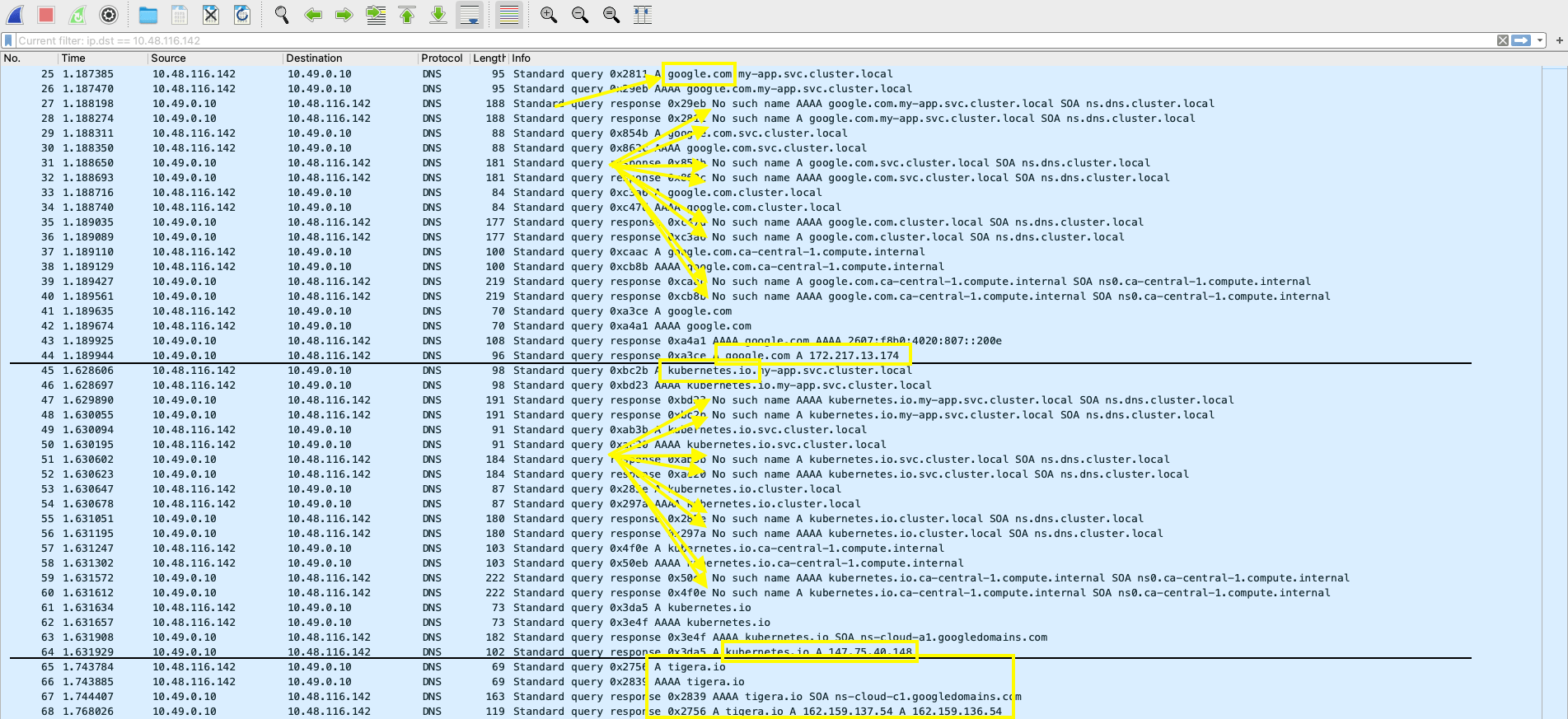
Task: Select packet 65 at time 1.743784
Action: click(x=770, y=667)
